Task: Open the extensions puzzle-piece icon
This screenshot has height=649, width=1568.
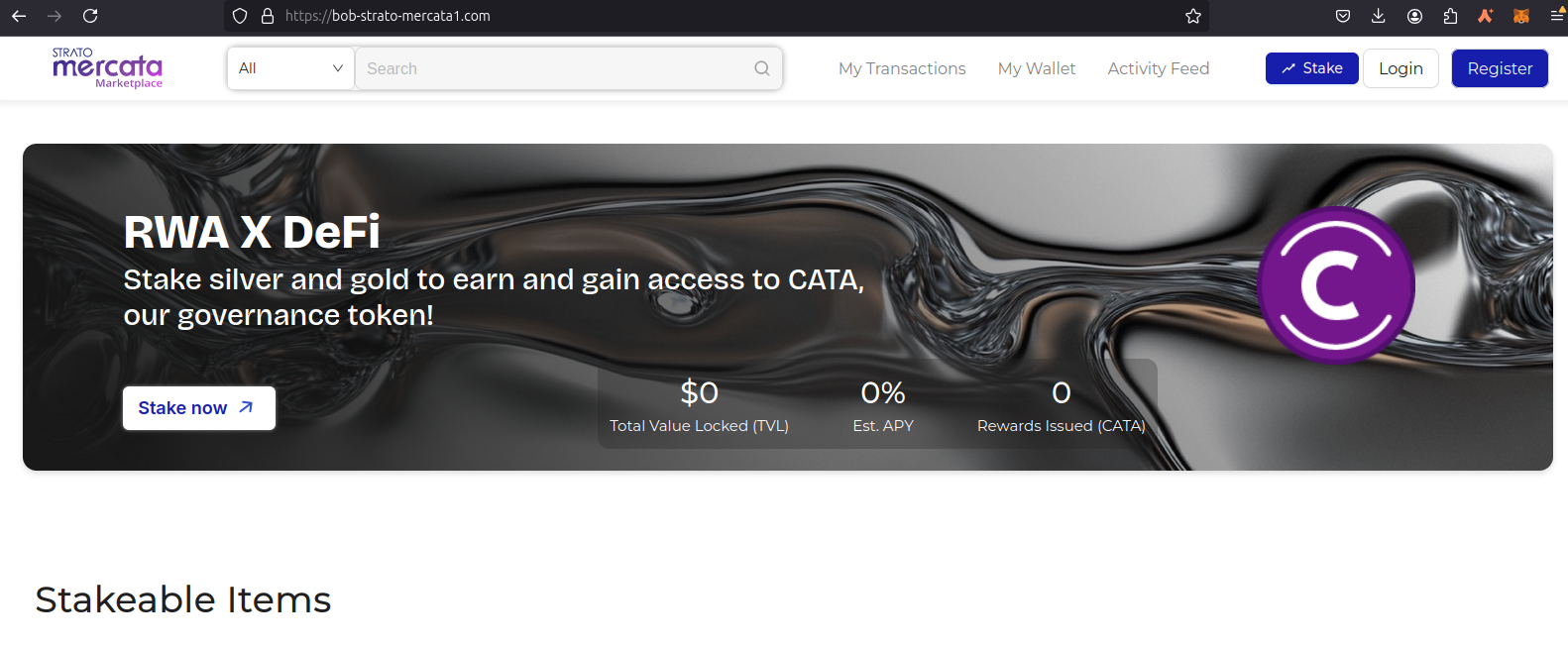Action: 1450,16
